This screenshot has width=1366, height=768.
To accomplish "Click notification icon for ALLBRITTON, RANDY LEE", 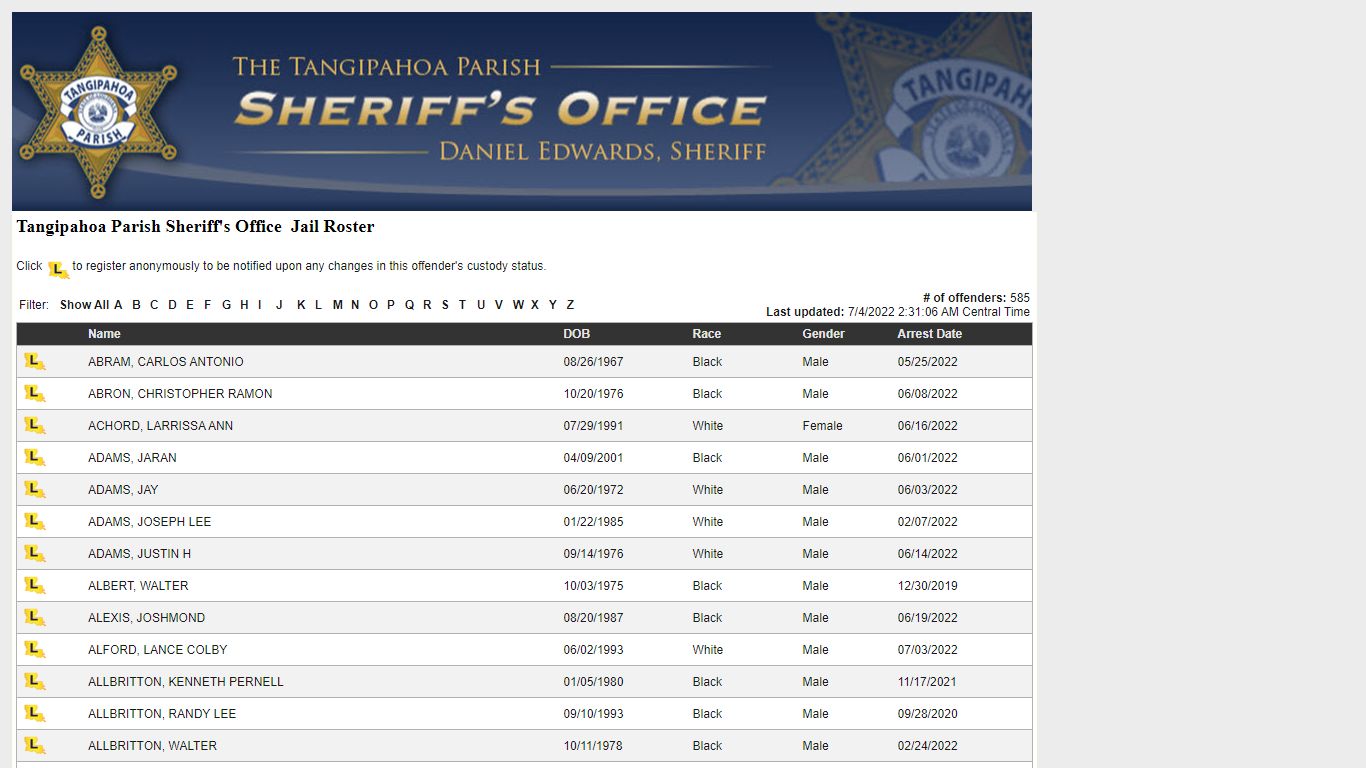I will point(35,714).
